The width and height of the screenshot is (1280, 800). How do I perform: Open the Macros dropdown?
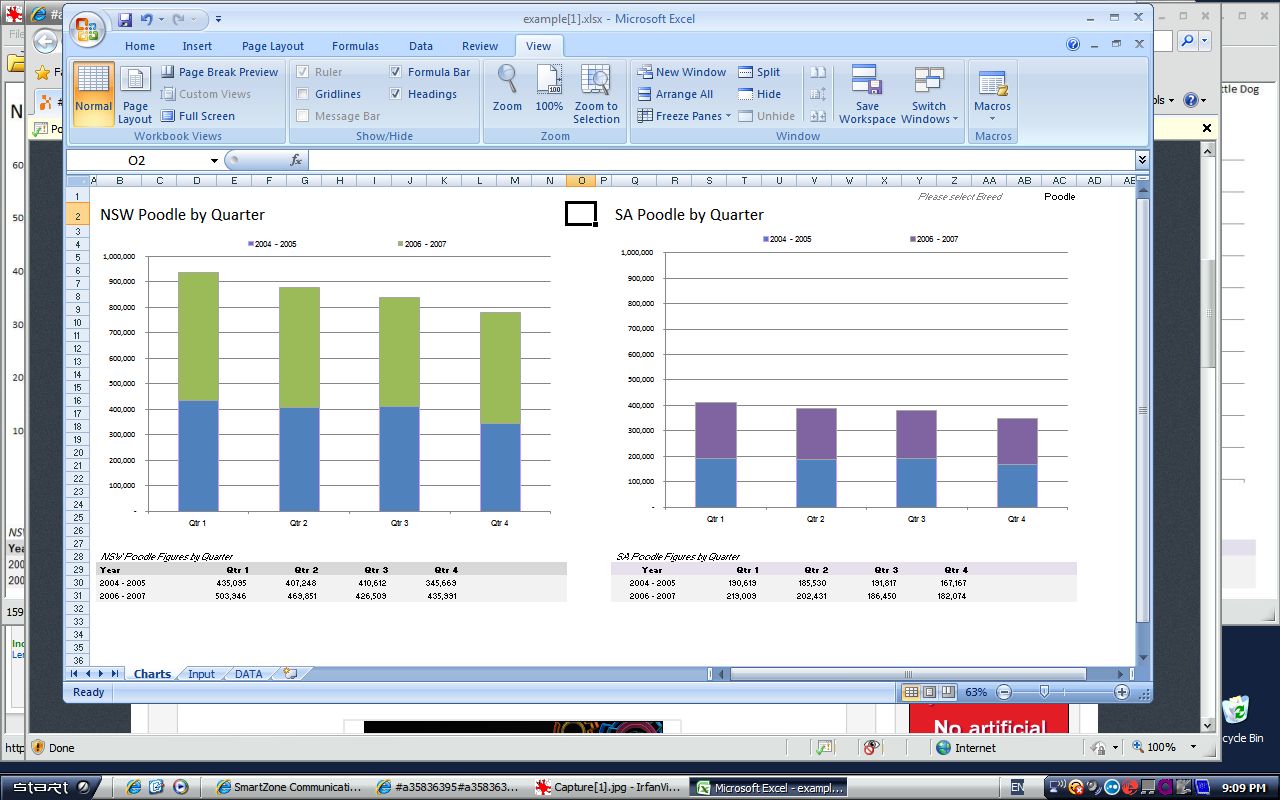pos(992,94)
